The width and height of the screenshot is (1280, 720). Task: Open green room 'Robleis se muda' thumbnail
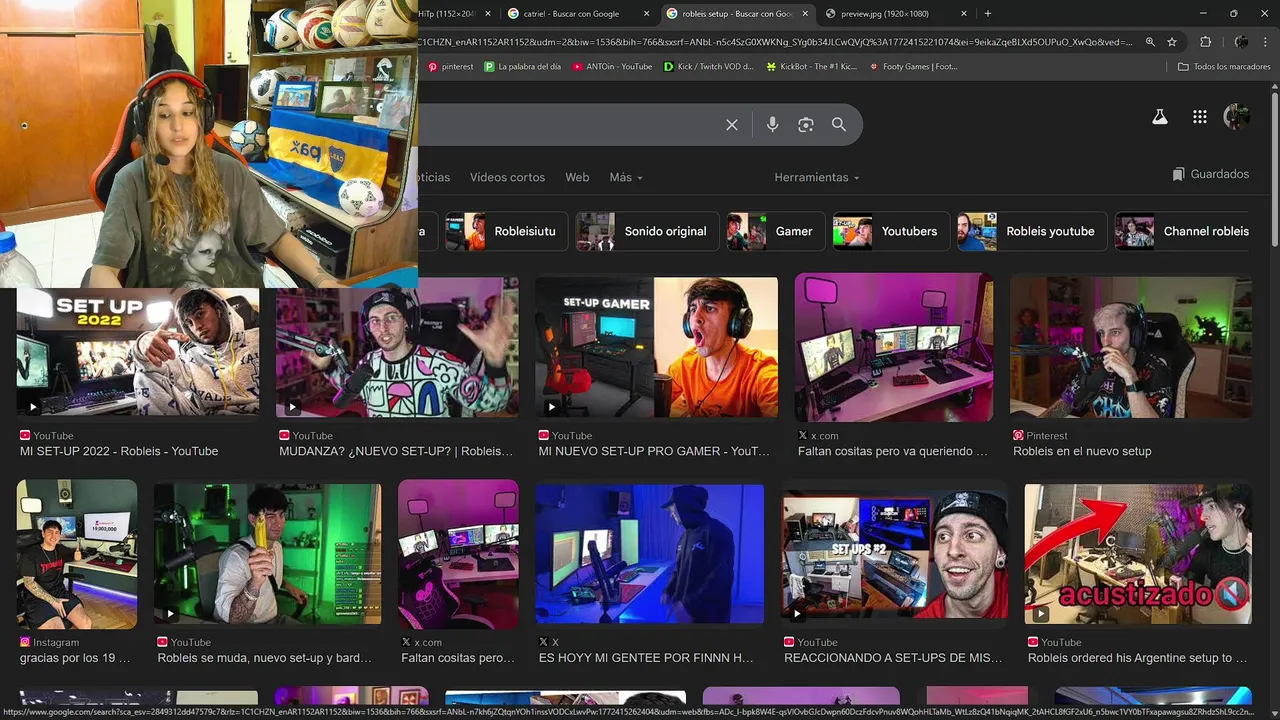coord(267,554)
